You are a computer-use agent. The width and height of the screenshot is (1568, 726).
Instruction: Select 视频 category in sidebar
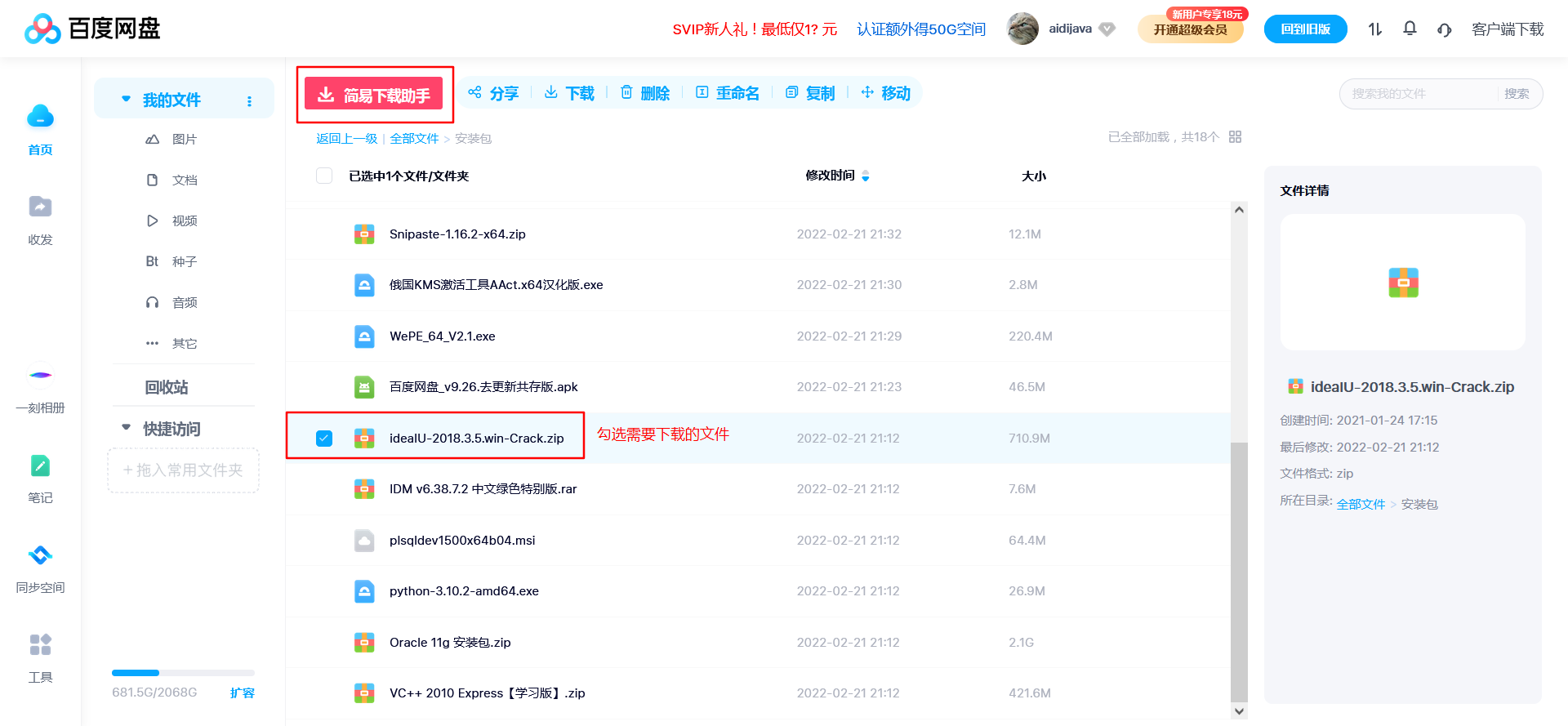tap(171, 221)
